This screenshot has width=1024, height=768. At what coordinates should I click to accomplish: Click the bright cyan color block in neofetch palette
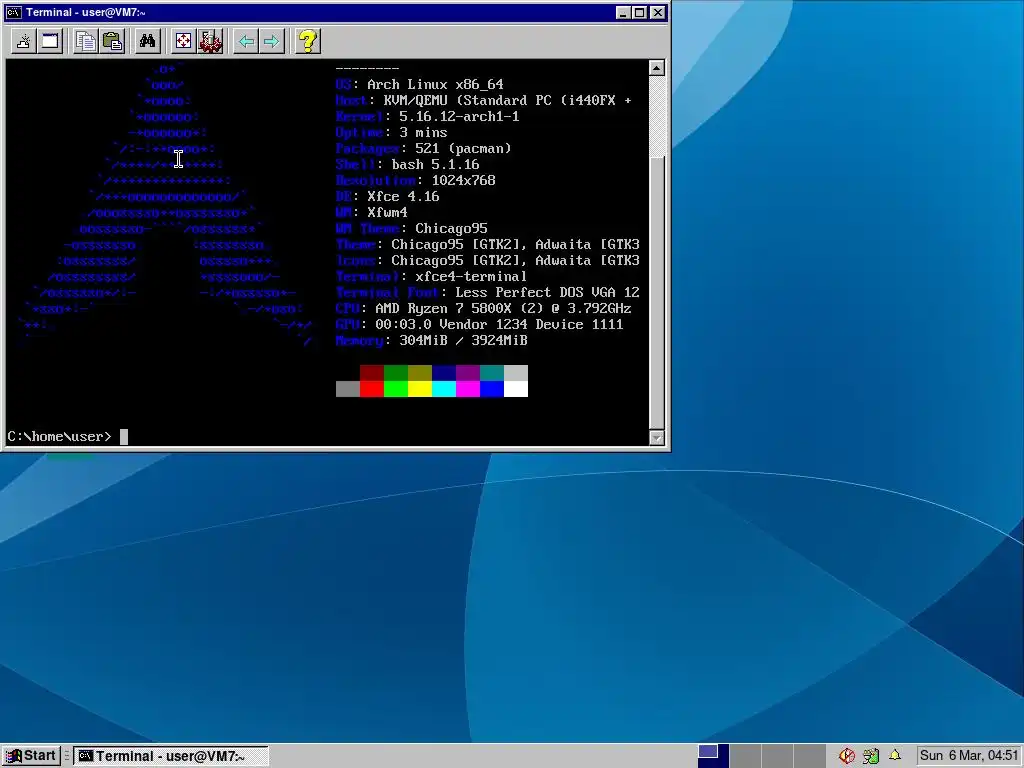click(x=444, y=389)
